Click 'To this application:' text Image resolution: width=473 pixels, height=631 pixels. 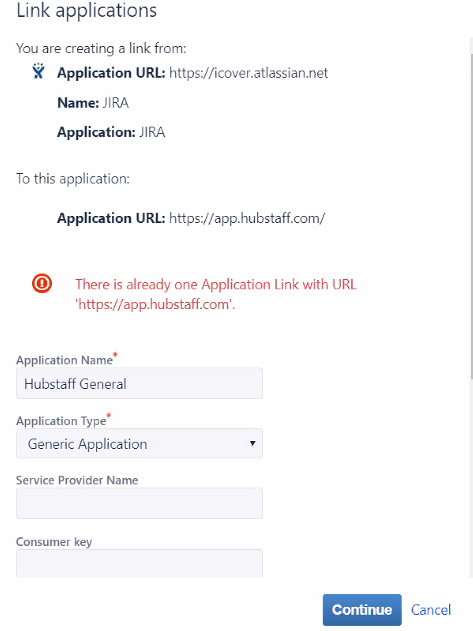(73, 179)
